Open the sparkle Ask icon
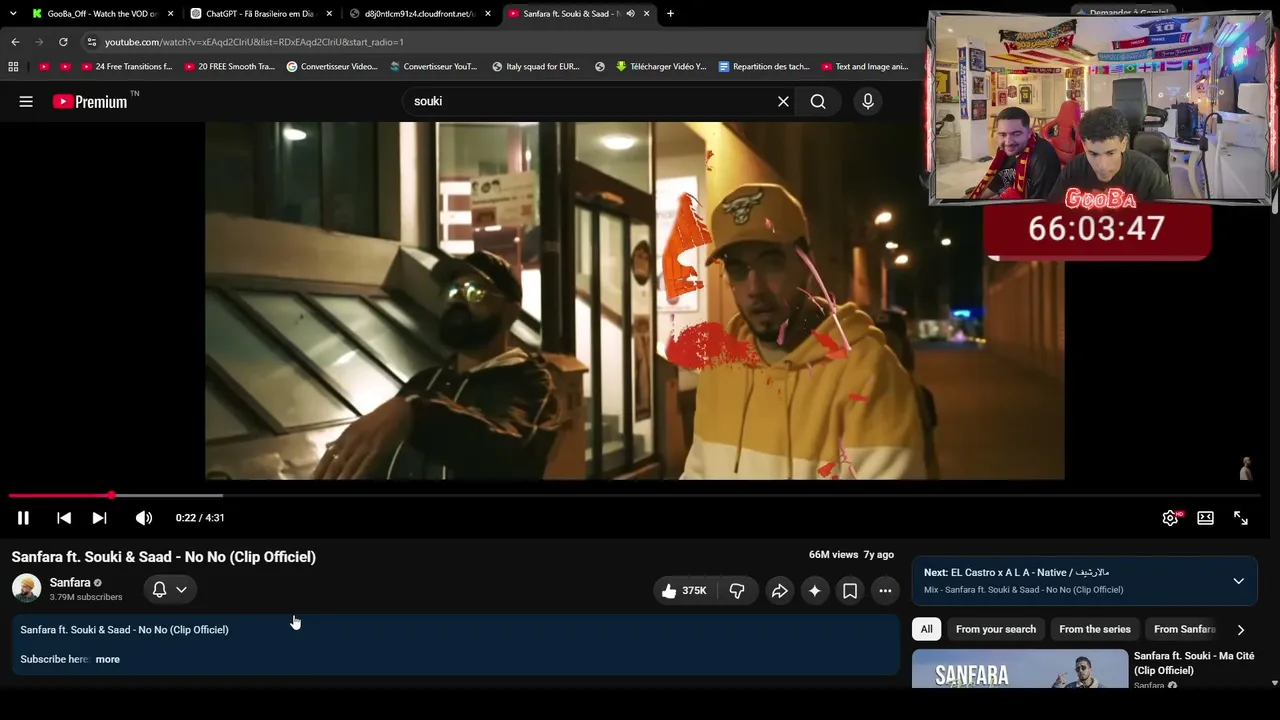1280x720 pixels. pos(815,591)
